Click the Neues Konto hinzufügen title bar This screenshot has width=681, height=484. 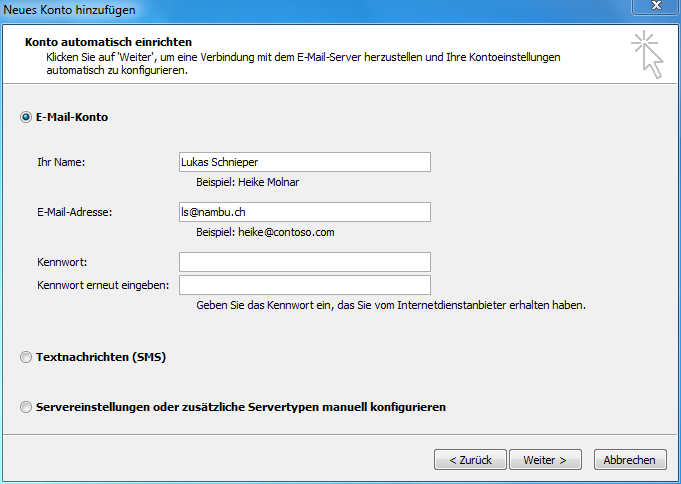point(304,10)
